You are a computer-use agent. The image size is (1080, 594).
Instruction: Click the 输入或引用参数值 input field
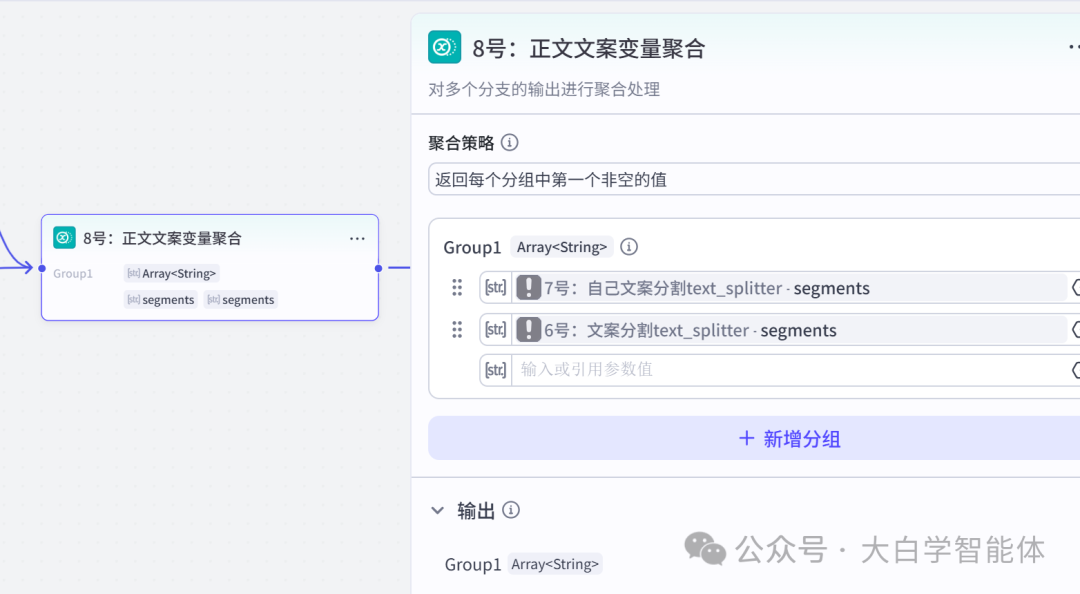click(x=792, y=370)
